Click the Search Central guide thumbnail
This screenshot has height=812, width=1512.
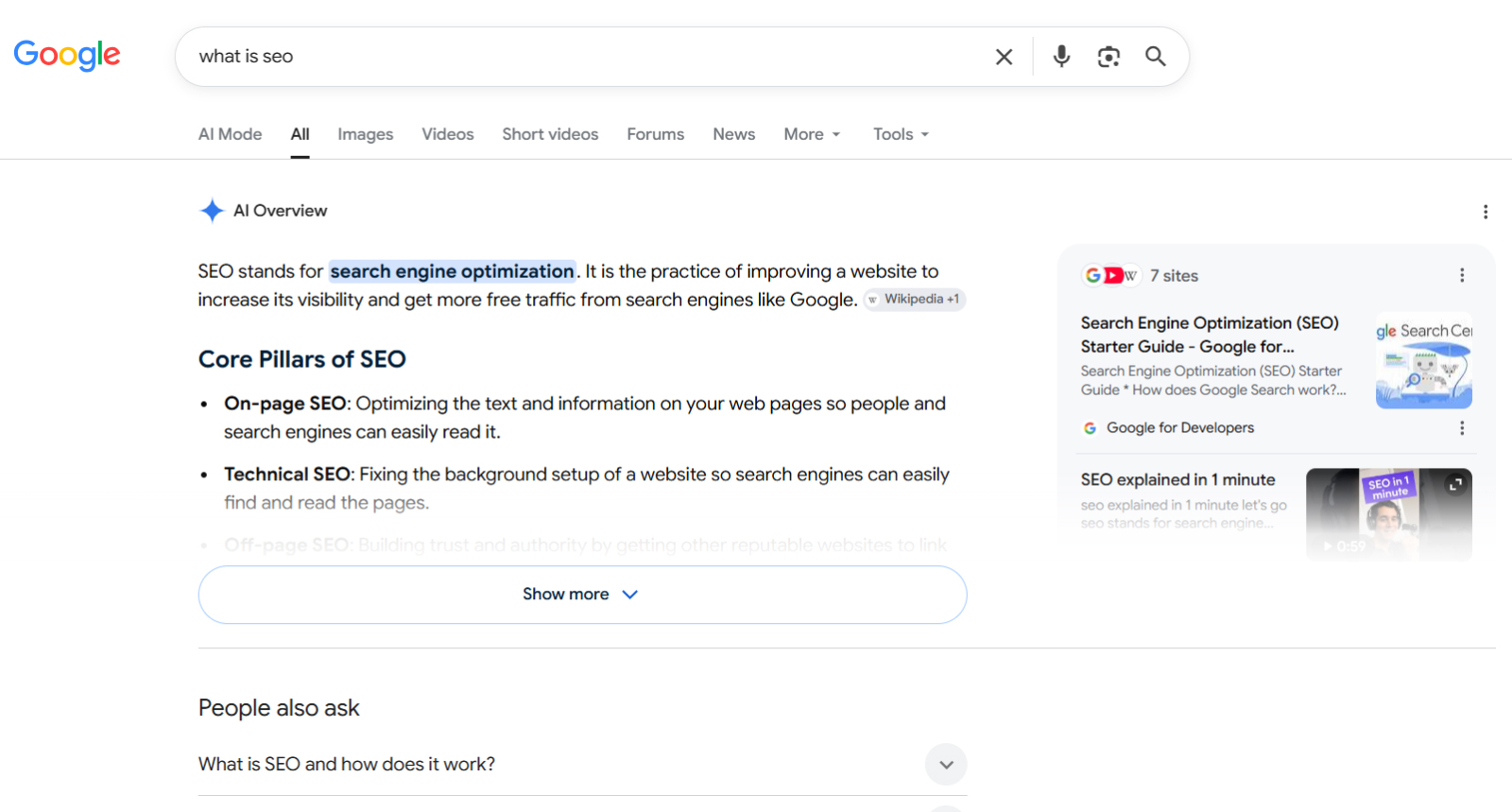point(1423,360)
